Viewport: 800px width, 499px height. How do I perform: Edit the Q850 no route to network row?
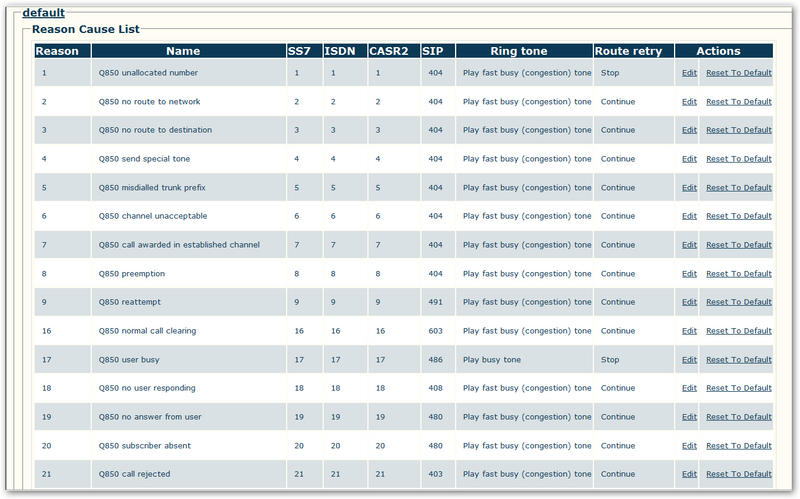click(x=689, y=102)
